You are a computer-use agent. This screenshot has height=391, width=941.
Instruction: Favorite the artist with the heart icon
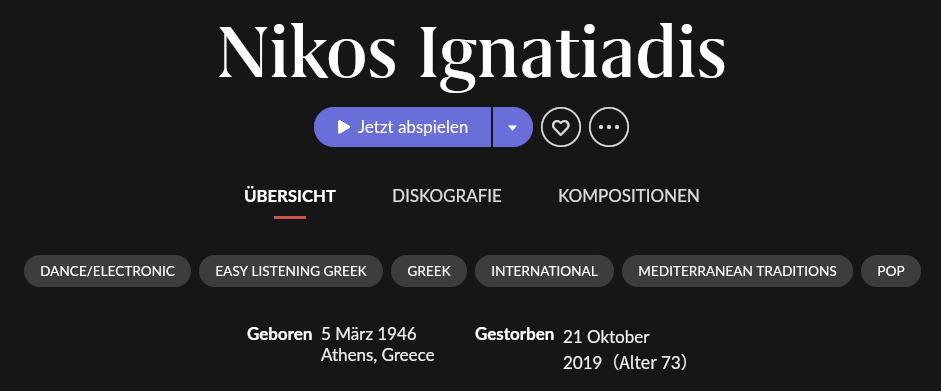561,127
